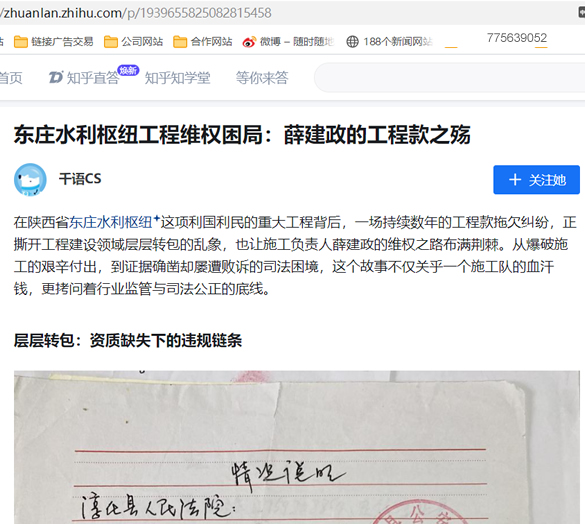Go to Zhihu 首页 tab
The image size is (585, 524).
click(x=11, y=78)
